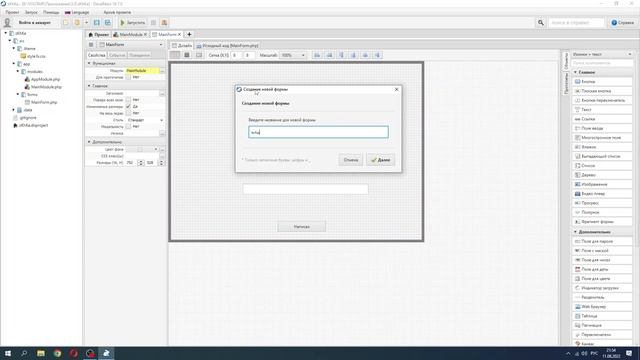Add the Фрагмент формы component
Viewport: 640px width, 360px height.
602,222
